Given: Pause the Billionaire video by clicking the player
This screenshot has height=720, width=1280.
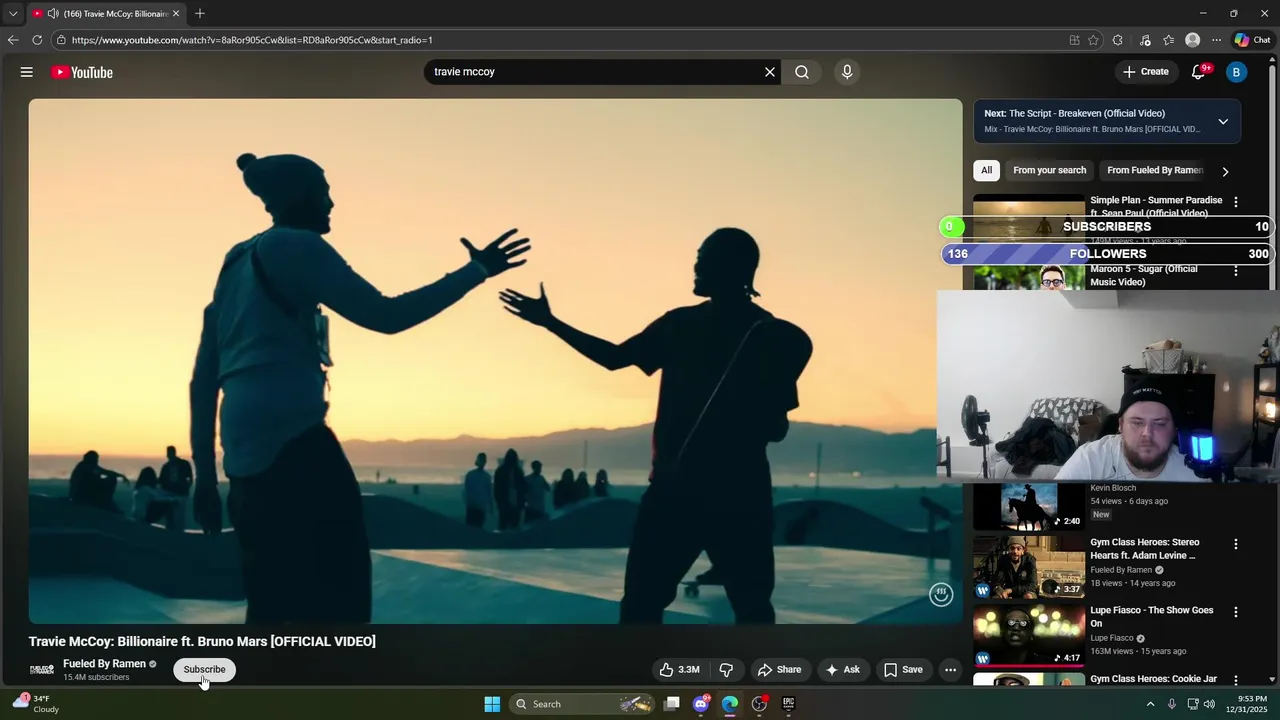Looking at the screenshot, I should tap(495, 361).
